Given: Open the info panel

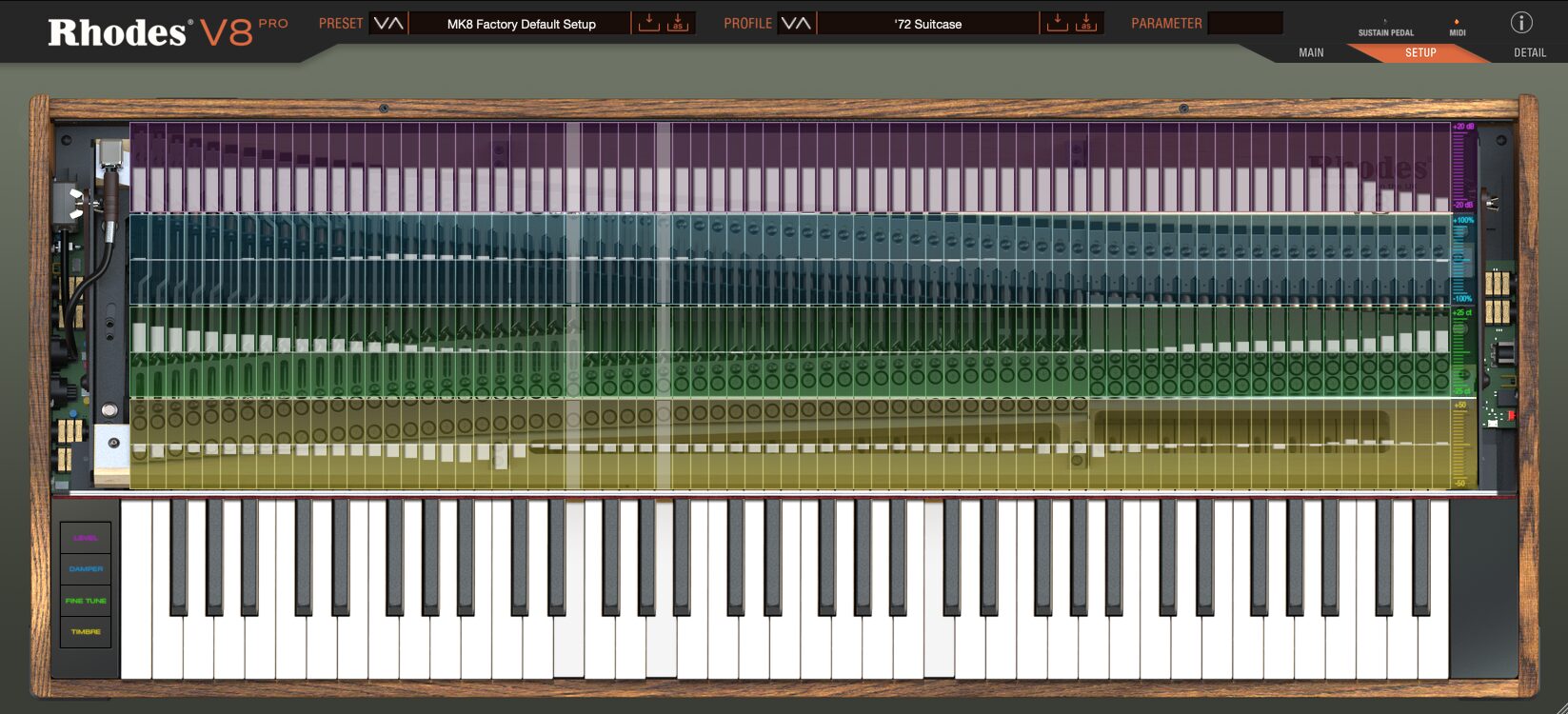Looking at the screenshot, I should 1521,22.
